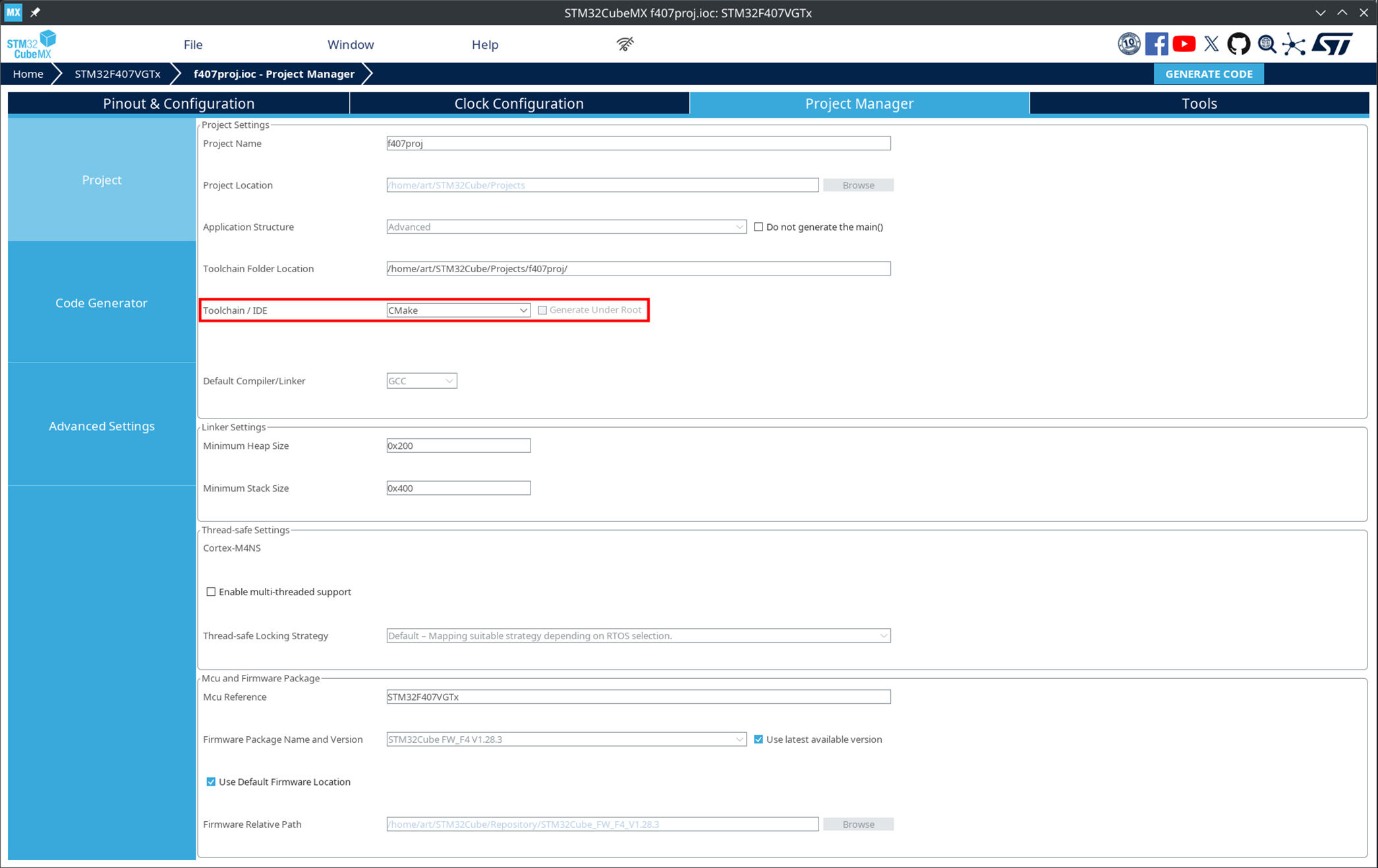This screenshot has height=868, width=1378.
Task: Open the X social icon
Action: click(1211, 44)
